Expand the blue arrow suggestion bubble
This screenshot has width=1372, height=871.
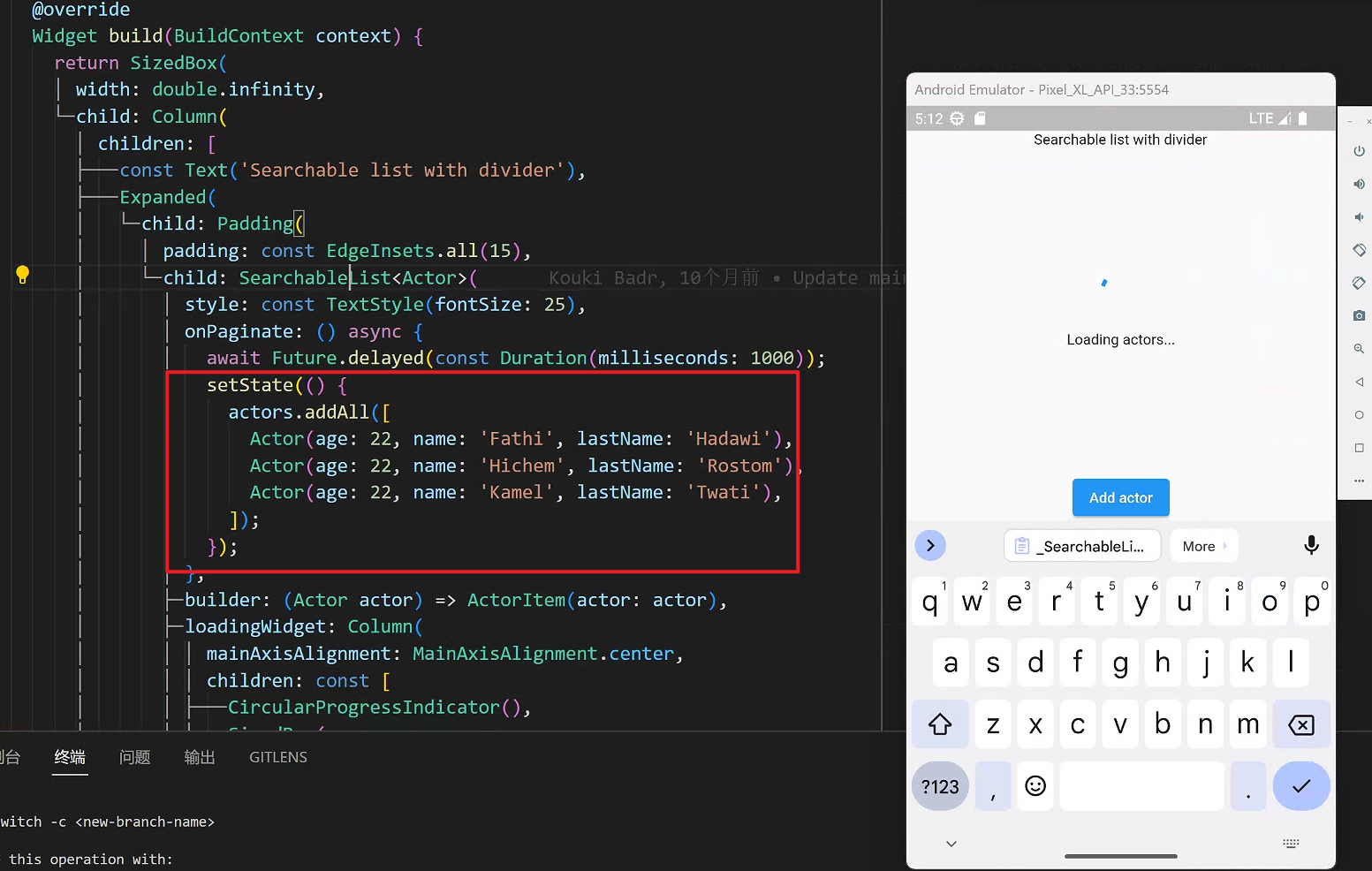[x=929, y=545]
